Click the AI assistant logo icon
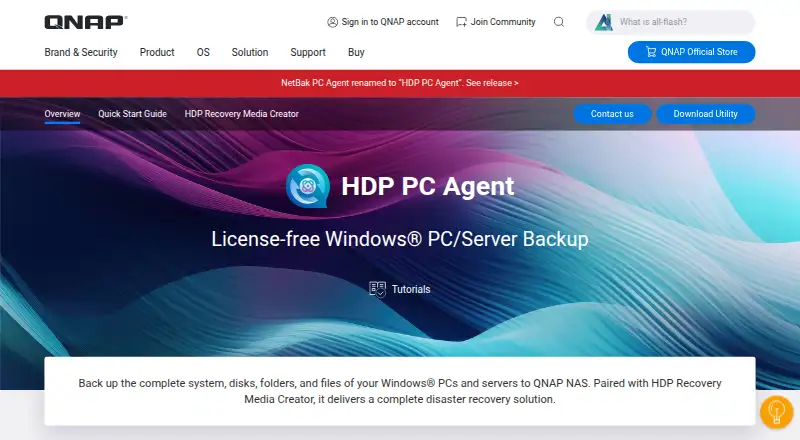 (604, 22)
